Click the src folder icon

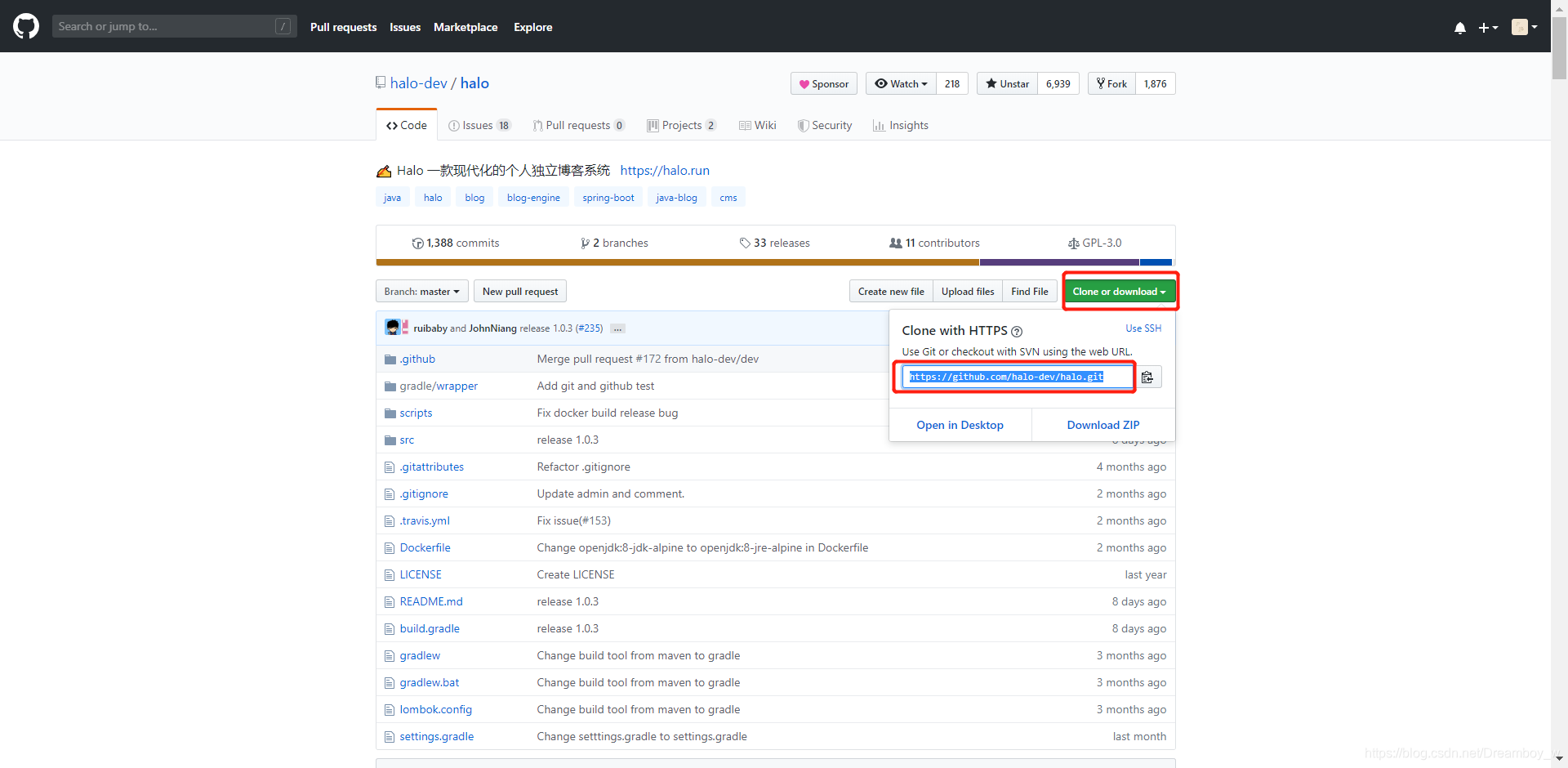tap(390, 440)
